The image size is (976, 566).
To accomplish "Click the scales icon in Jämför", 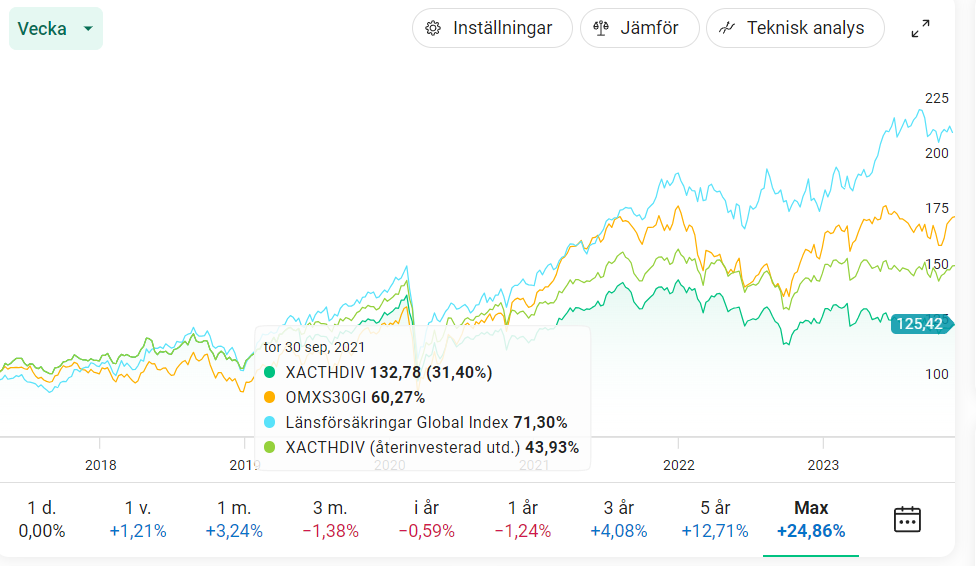I will point(601,28).
